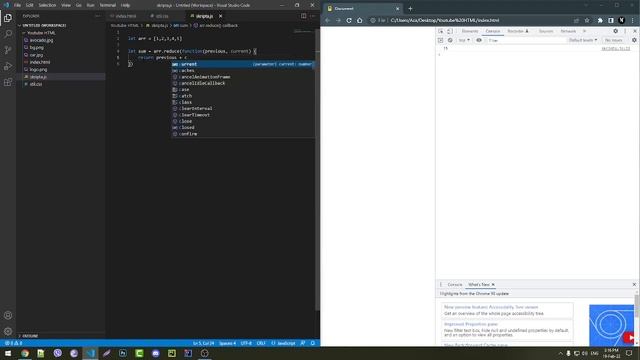640x360 pixels.
Task: Split the VS Code editor right
Action: click(303, 16)
